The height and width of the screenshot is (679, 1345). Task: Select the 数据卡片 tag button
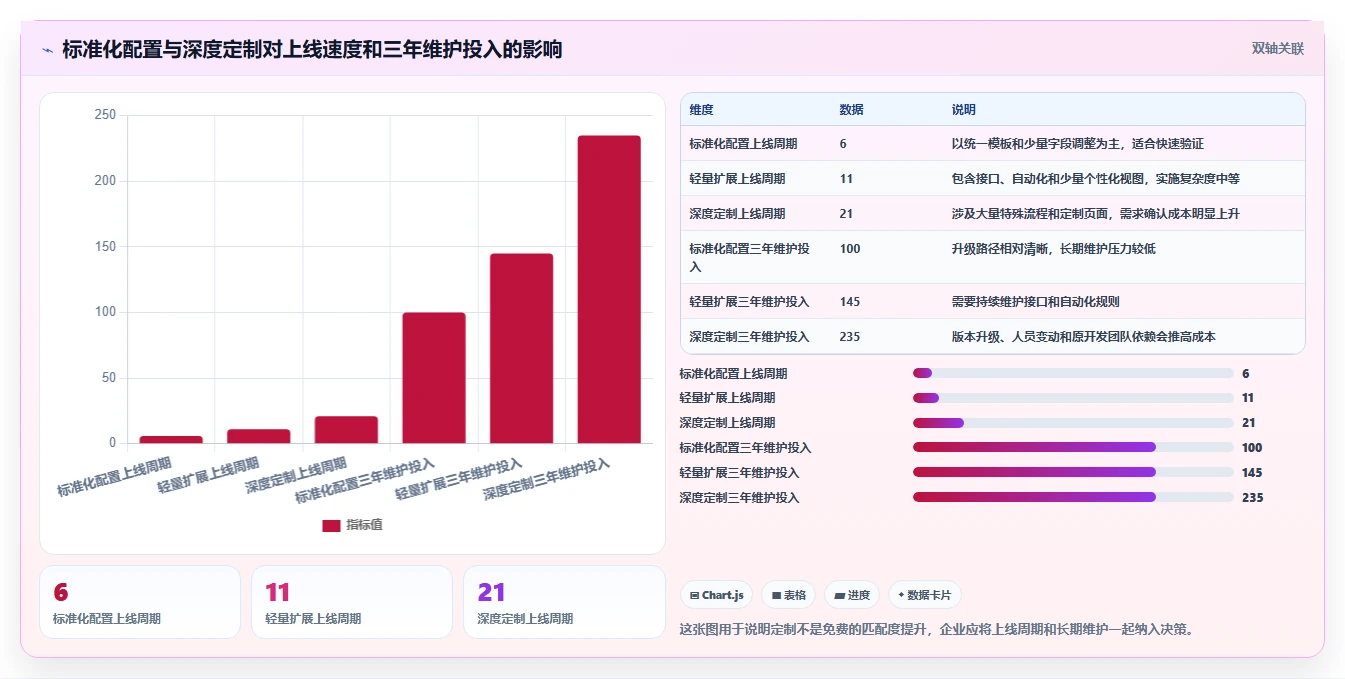925,595
